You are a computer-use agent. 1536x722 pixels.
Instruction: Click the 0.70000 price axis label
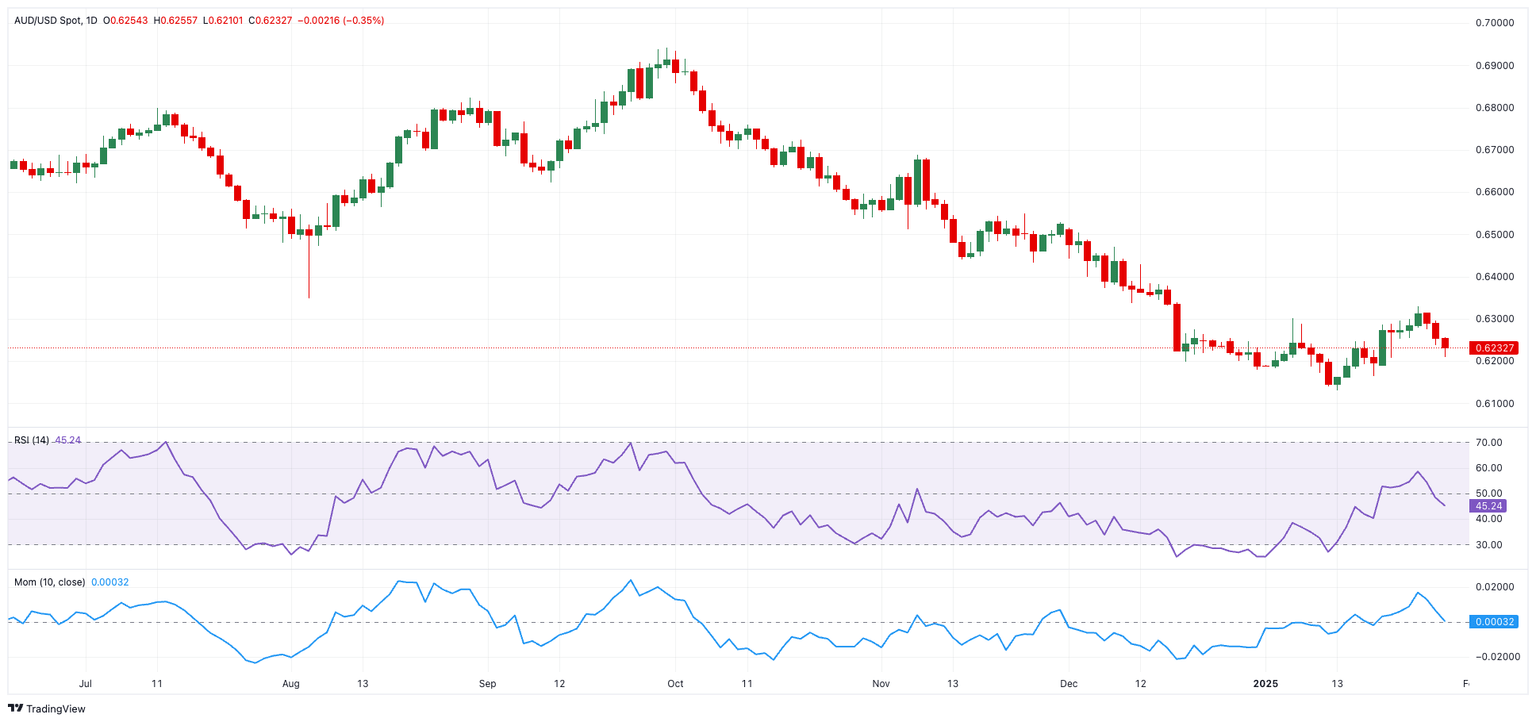click(x=1494, y=23)
